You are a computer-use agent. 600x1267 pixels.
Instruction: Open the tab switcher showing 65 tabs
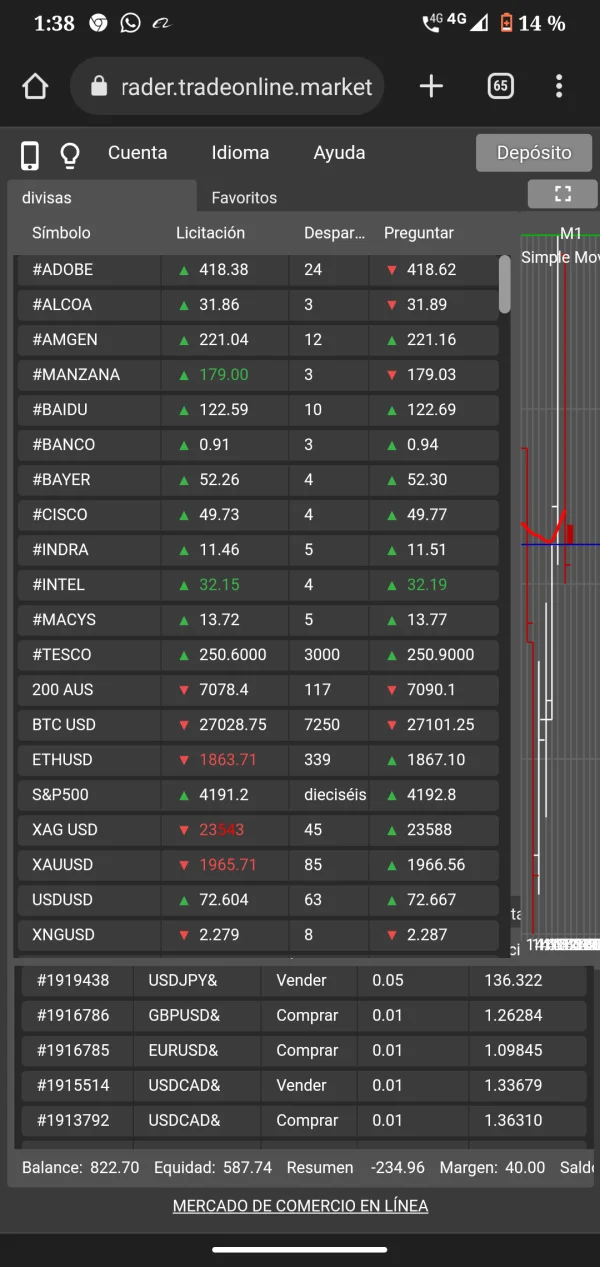[x=501, y=87]
